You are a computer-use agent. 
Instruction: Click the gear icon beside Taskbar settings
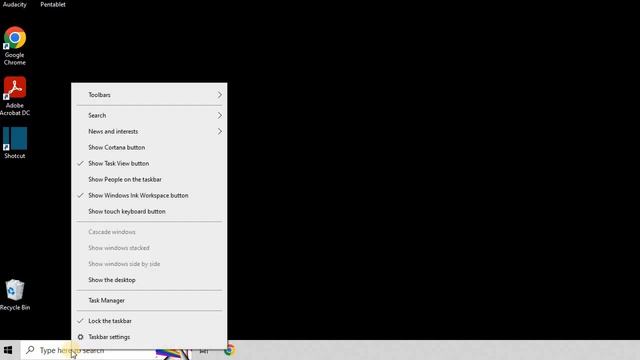(x=80, y=337)
